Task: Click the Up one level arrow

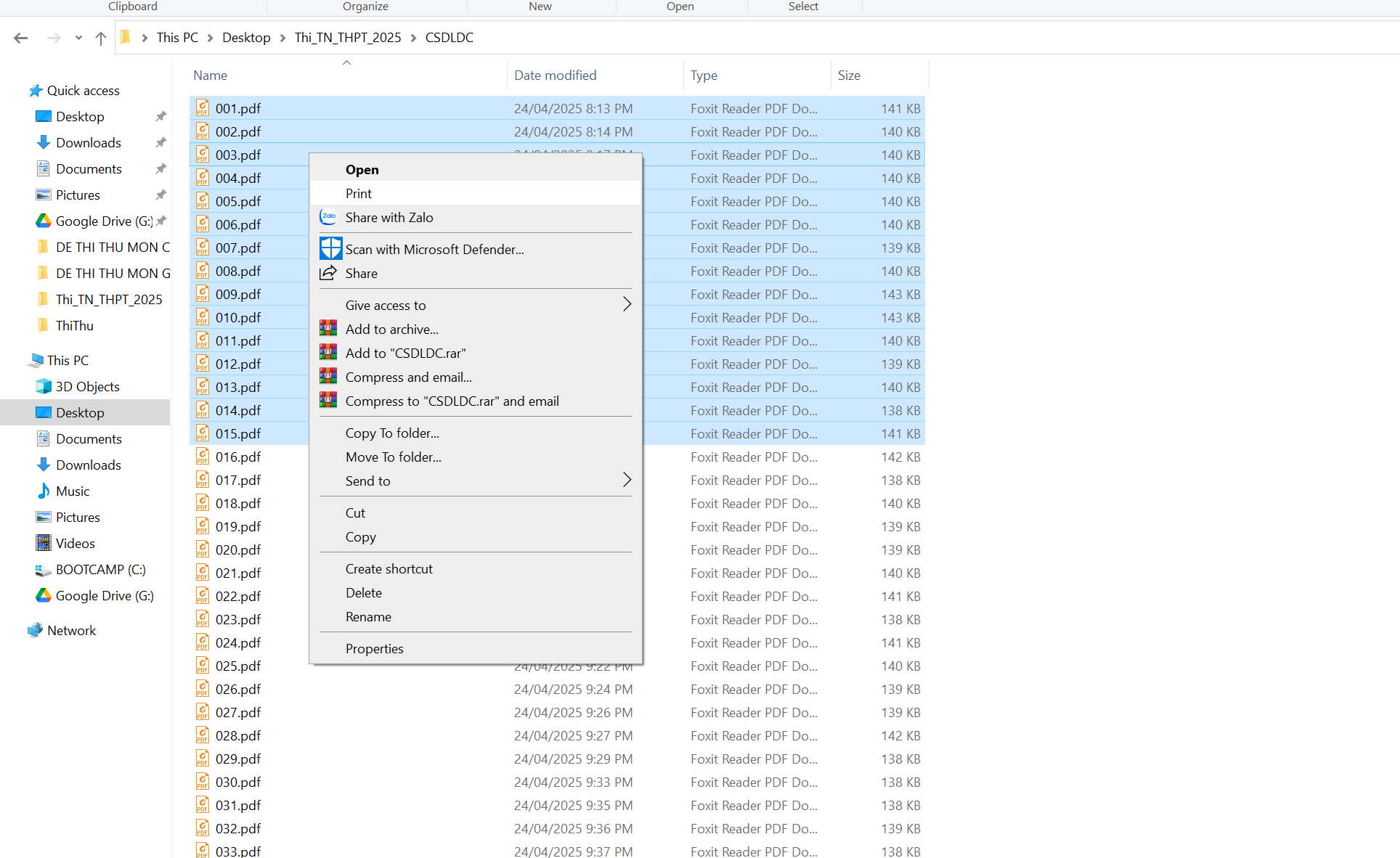Action: [x=100, y=38]
